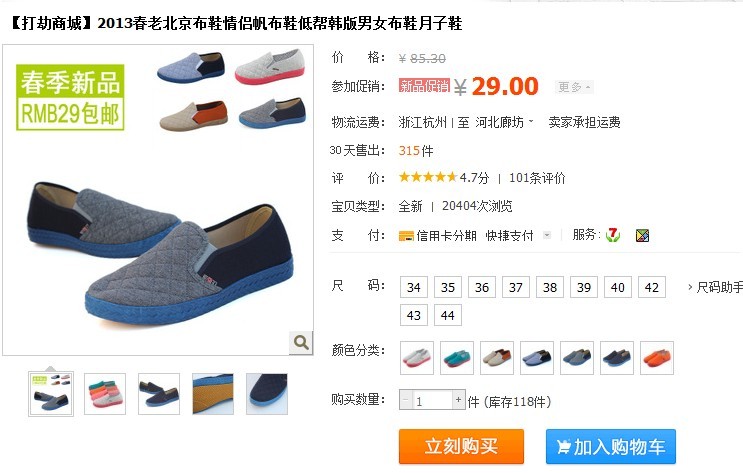
Task: Expand the payment methods dropdown arrow
Action: [547, 235]
